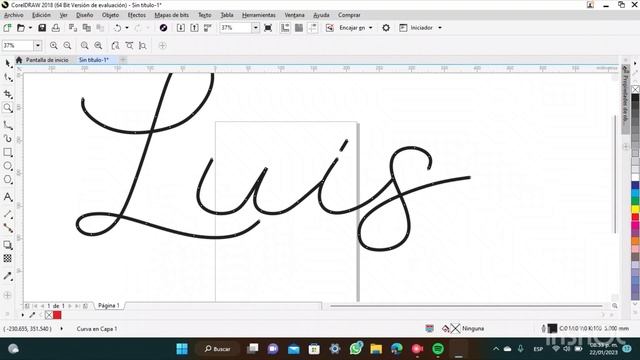Open the Archivo menu
The height and width of the screenshot is (360, 640).
[13, 15]
